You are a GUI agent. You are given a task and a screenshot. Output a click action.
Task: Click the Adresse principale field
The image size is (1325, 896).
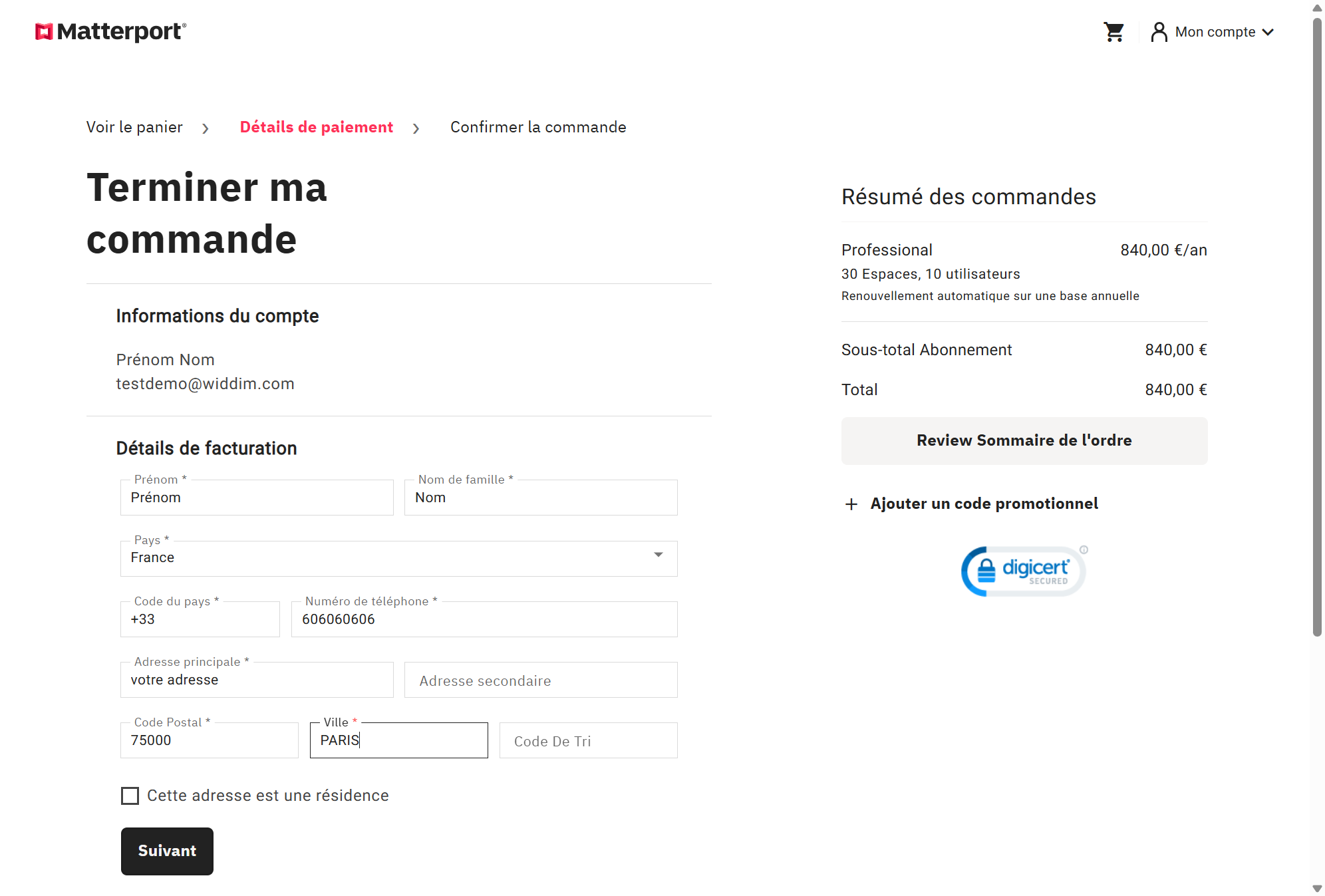pyautogui.click(x=257, y=680)
